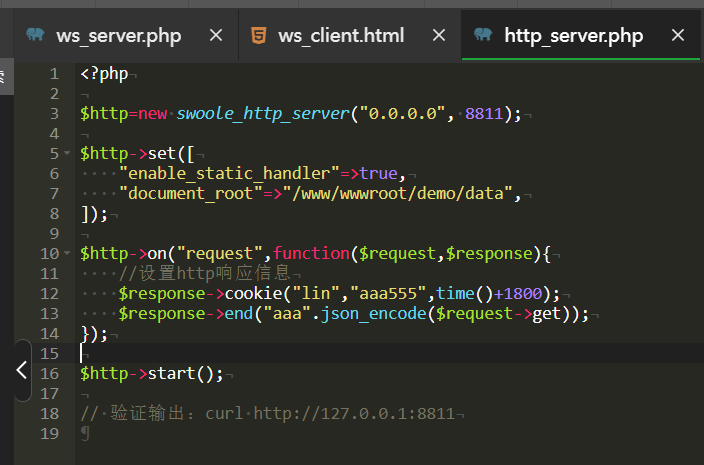Click the PHP elephant icon on http_server.php tab
Image resolution: width=704 pixels, height=465 pixels.
[483, 34]
